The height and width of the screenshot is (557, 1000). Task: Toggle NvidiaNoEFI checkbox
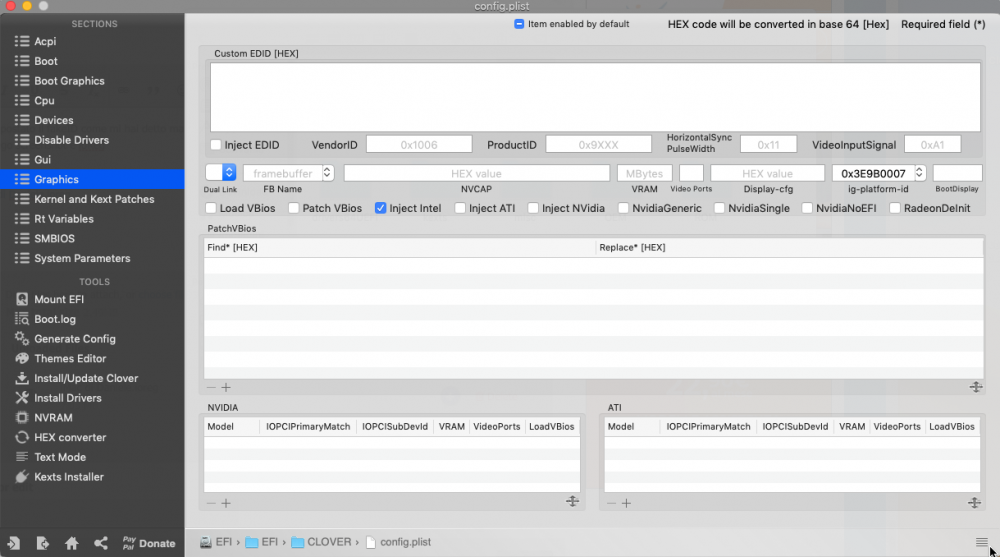[807, 208]
